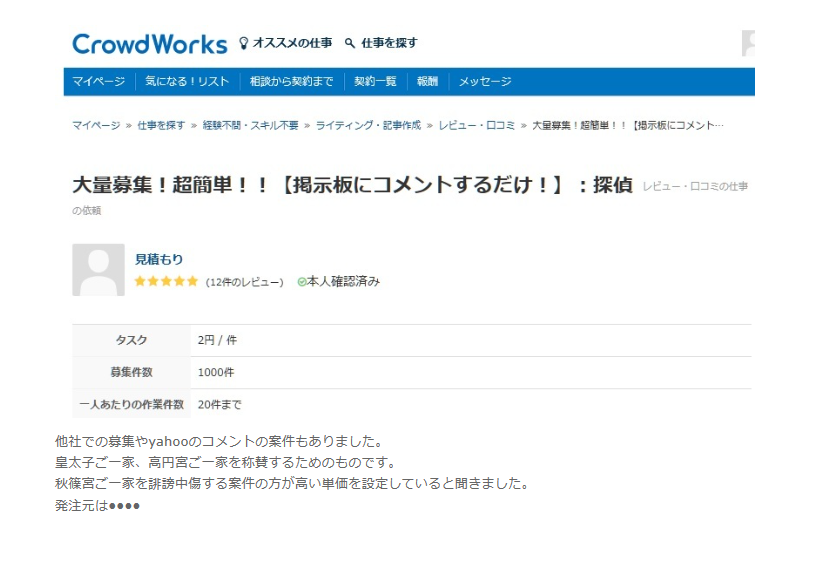Click the CrowdWorks logo
Image resolution: width=820 pixels, height=569 pixels.
(x=150, y=44)
